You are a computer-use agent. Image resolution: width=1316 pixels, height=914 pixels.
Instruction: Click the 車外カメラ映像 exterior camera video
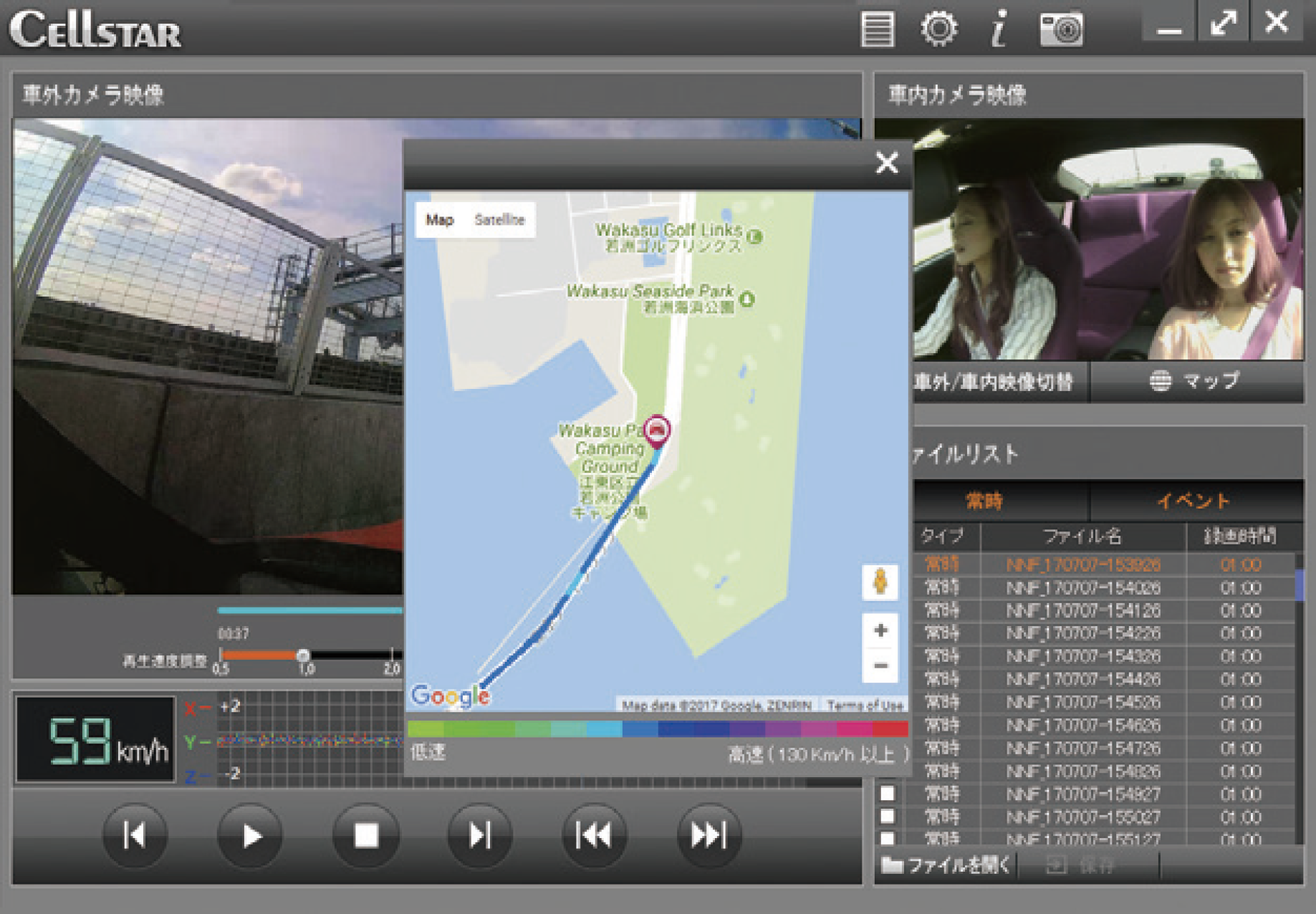[x=208, y=357]
